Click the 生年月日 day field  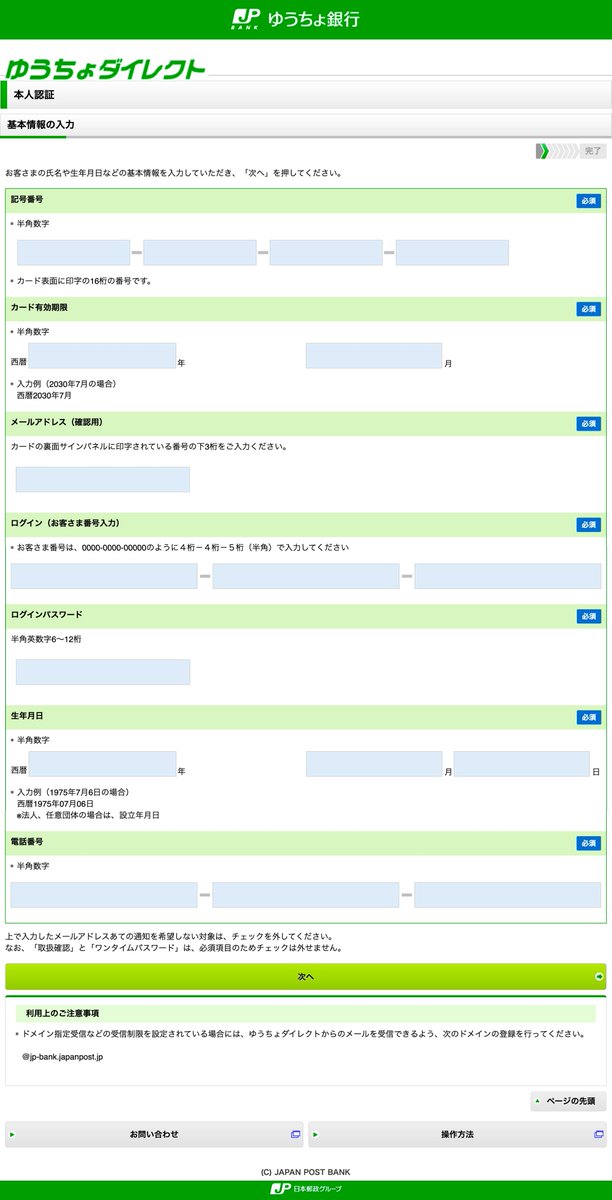tap(522, 764)
